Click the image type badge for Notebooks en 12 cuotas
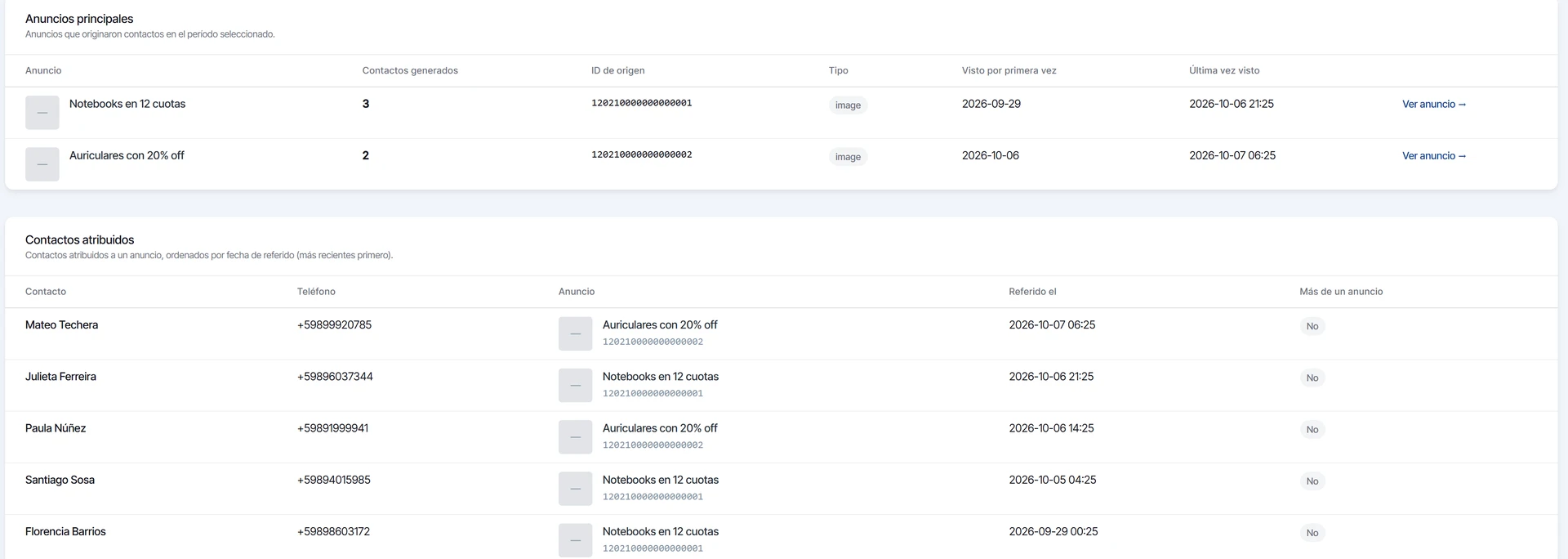The width and height of the screenshot is (1568, 559). [x=848, y=105]
